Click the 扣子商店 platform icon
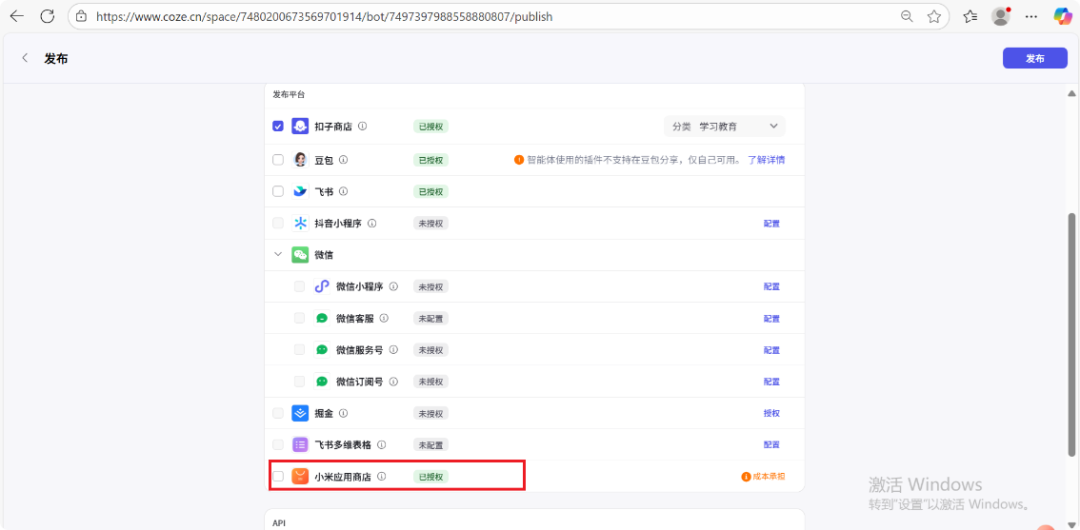 (300, 126)
